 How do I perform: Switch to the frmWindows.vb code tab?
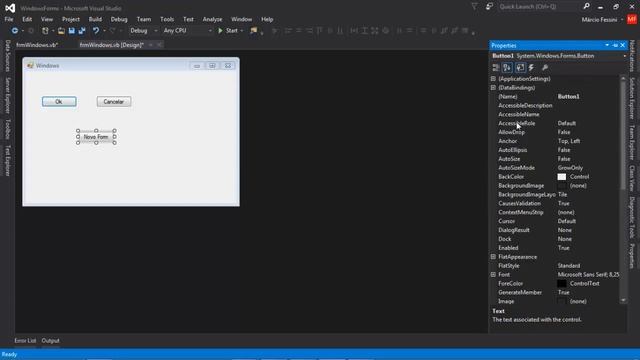pos(37,45)
